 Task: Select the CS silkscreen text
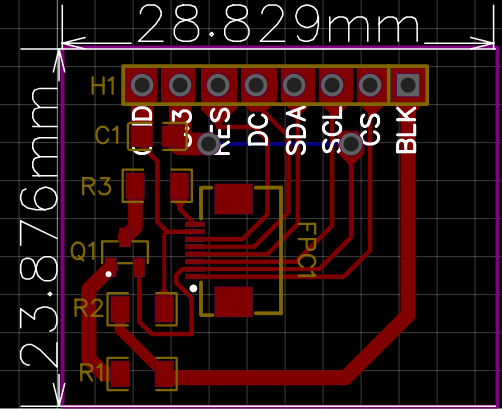tap(370, 129)
